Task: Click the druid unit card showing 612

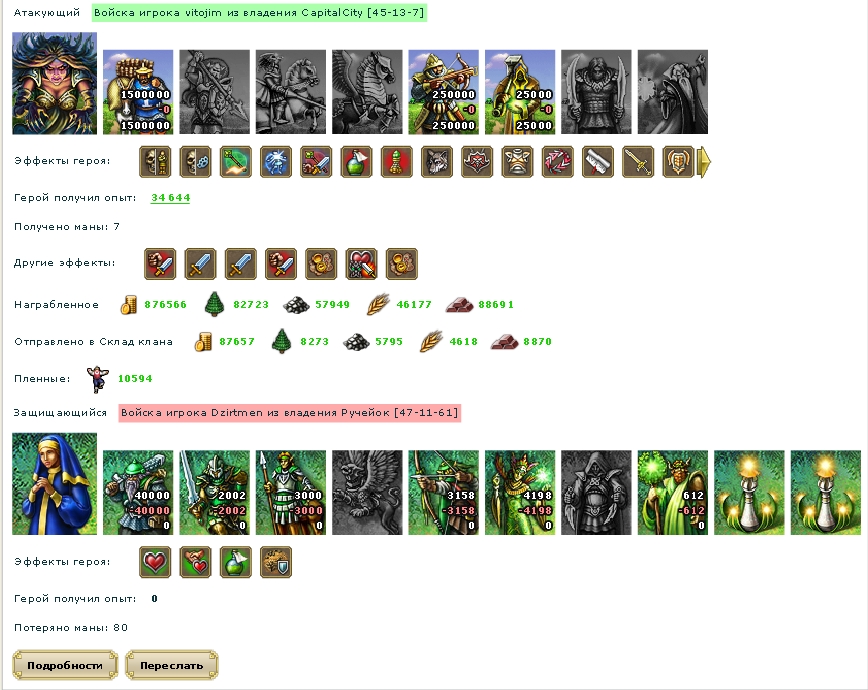Action: coord(673,493)
